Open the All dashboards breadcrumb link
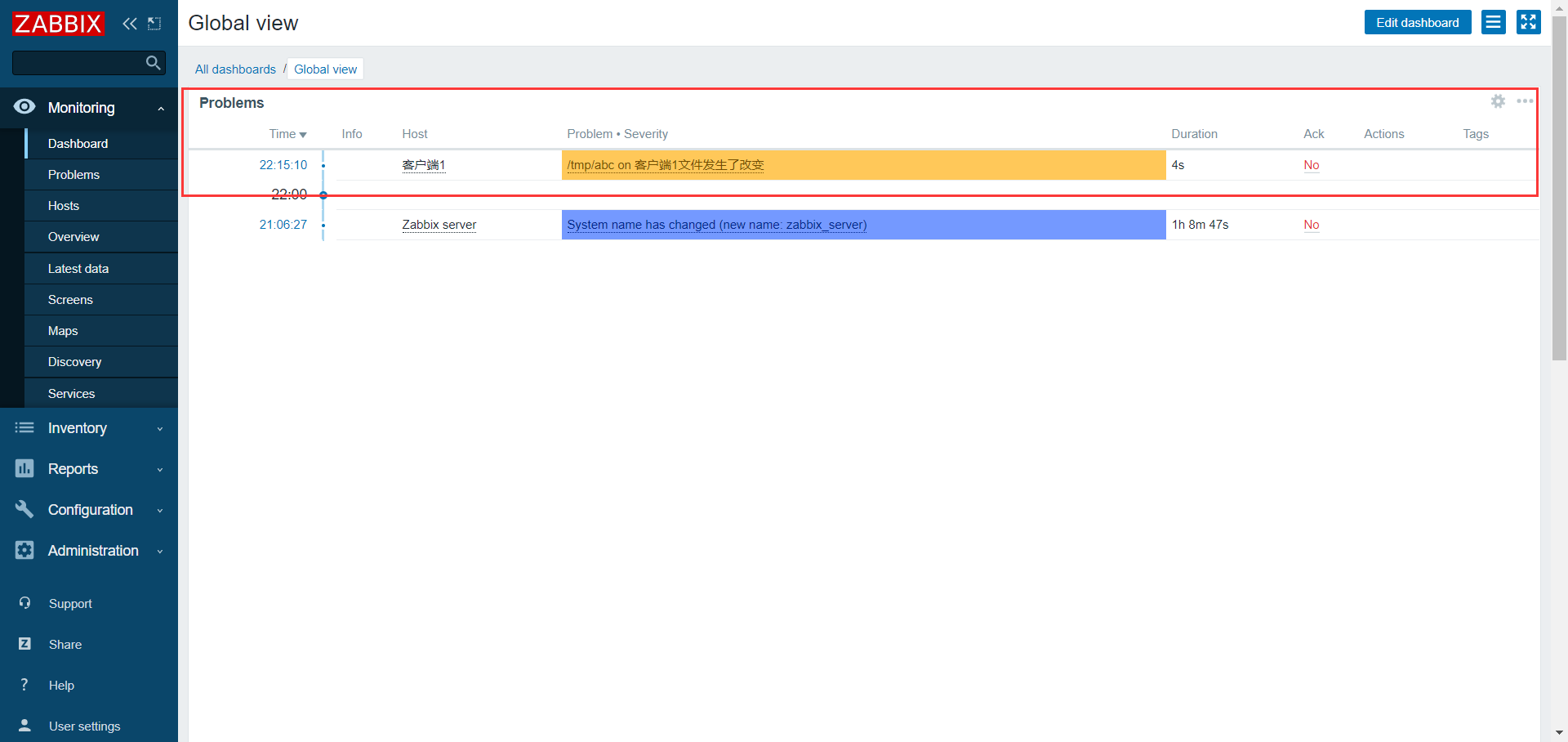This screenshot has height=742, width=1568. [235, 69]
